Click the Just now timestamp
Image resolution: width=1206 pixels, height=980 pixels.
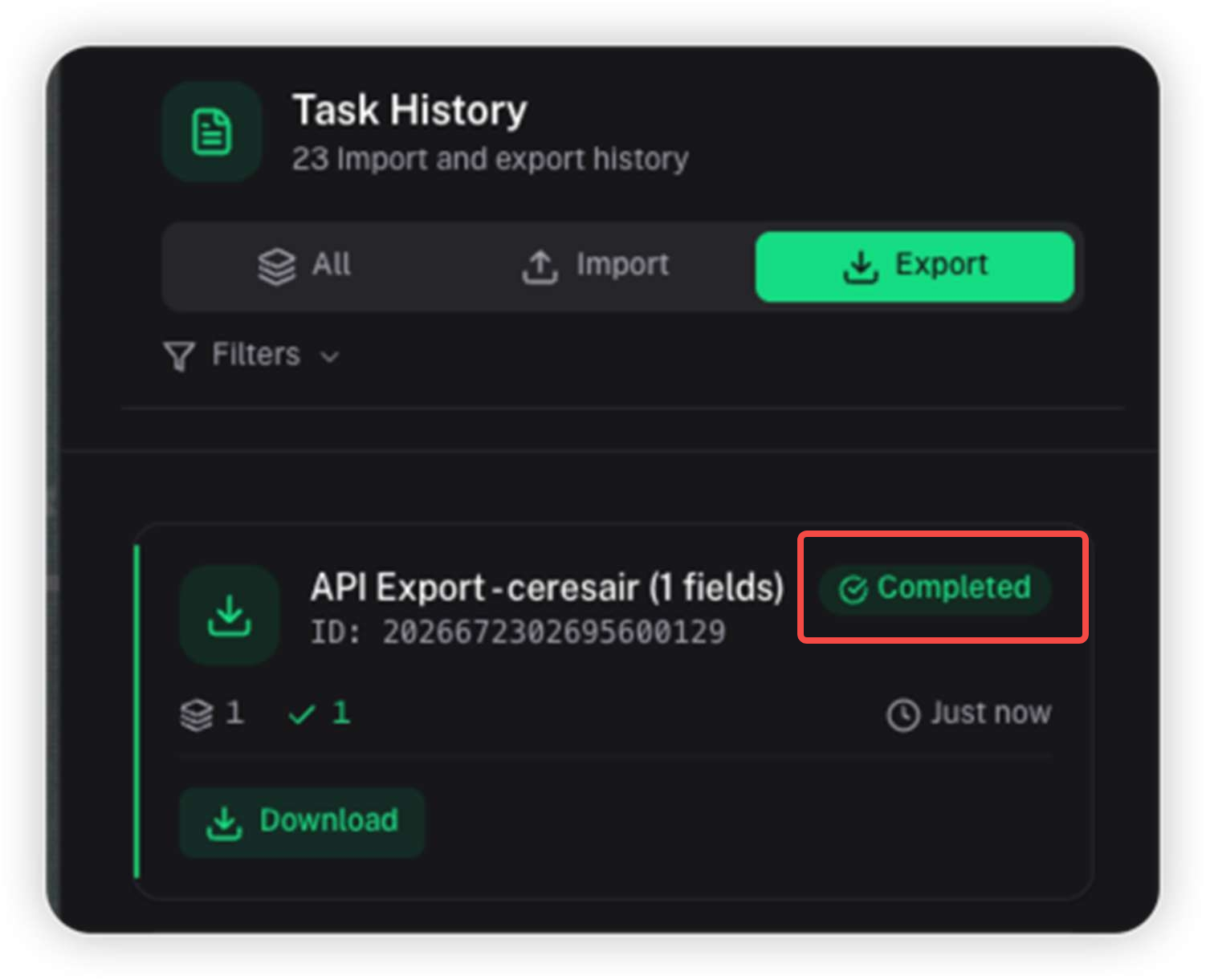(x=990, y=713)
